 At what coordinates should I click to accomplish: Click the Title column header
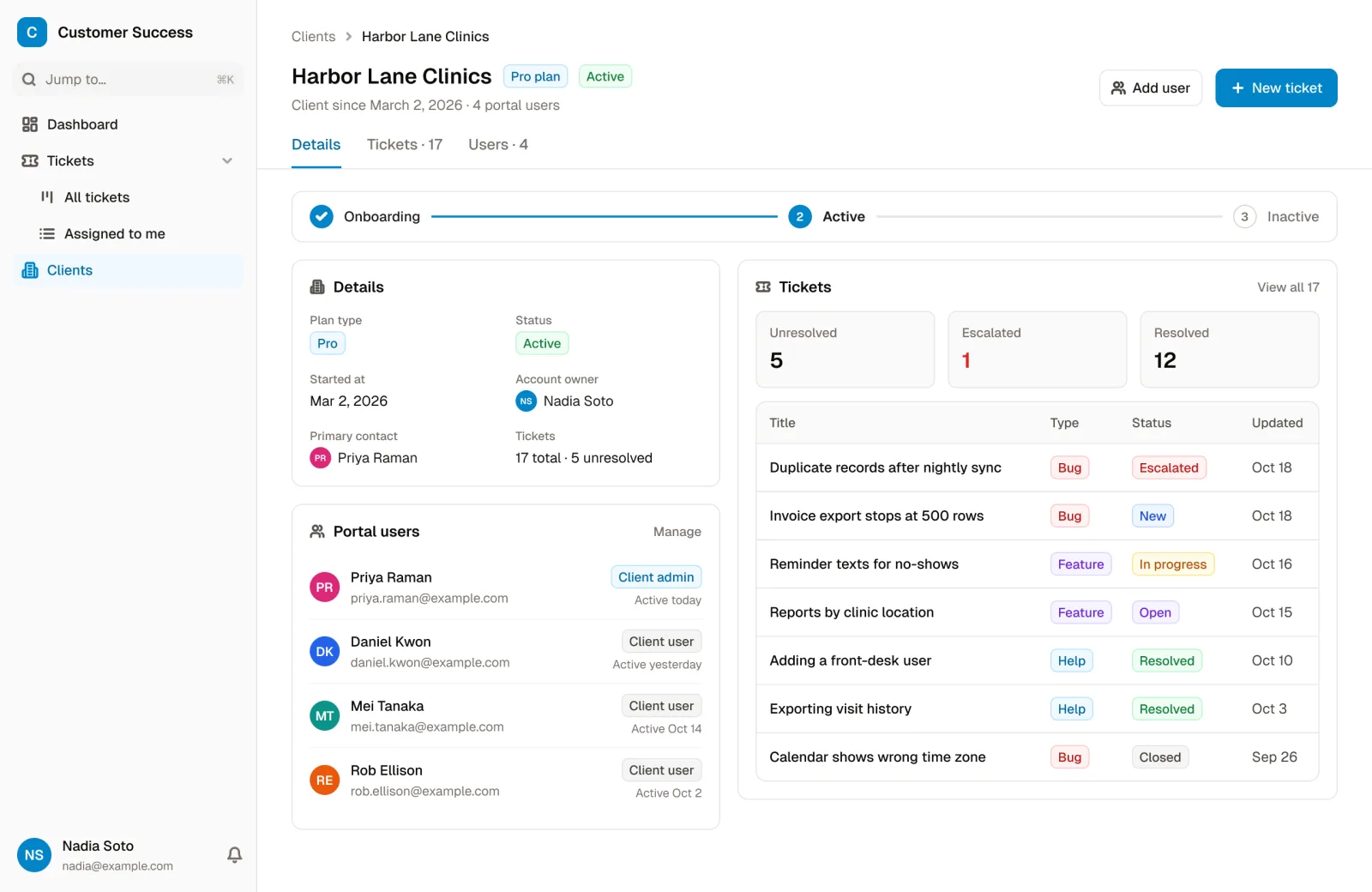[782, 423]
